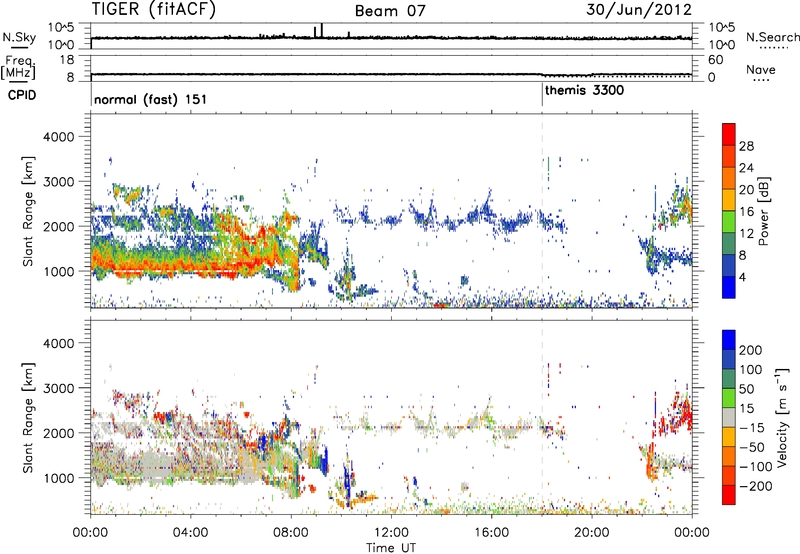Click the 'normal (fast) 151' CPID text
Image resolution: width=800 pixels, height=554 pixels.
[151, 99]
